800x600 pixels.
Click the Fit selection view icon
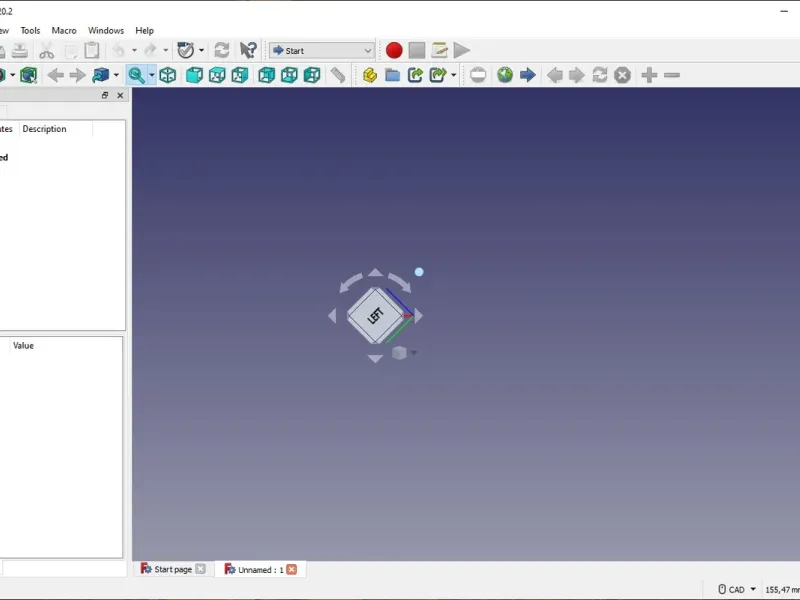pyautogui.click(x=29, y=76)
